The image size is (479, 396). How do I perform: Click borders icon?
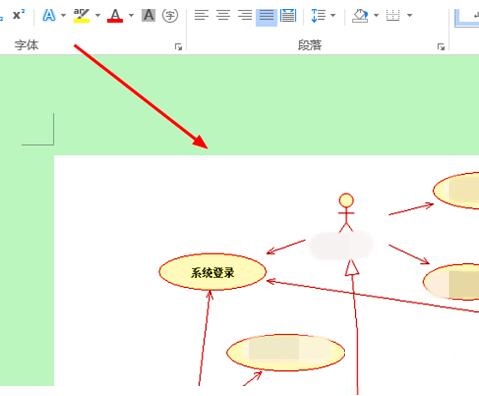(x=393, y=15)
